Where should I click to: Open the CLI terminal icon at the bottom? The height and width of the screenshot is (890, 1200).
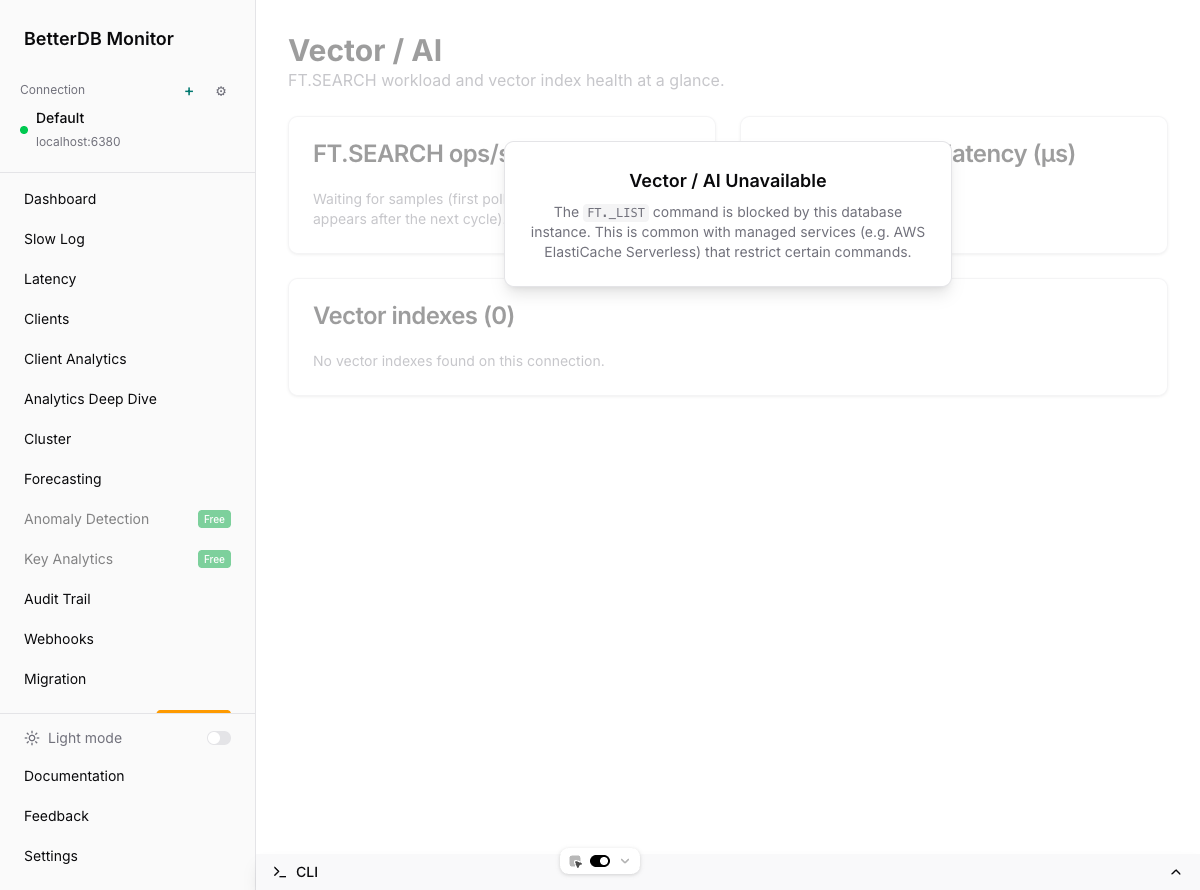pos(279,871)
